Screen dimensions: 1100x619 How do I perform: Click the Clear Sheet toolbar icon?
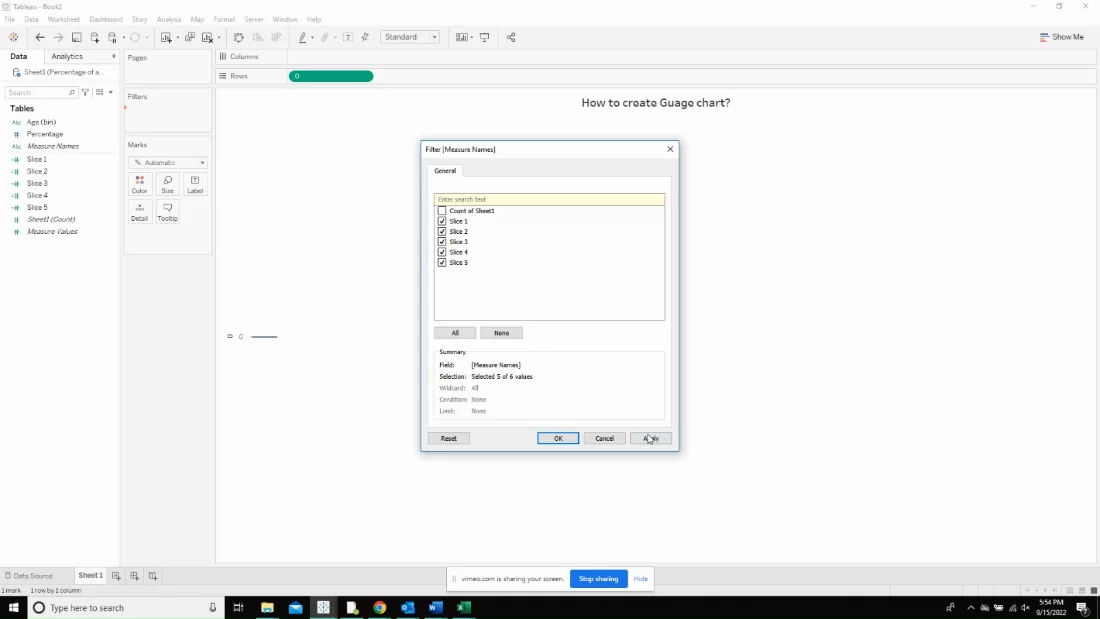point(207,37)
